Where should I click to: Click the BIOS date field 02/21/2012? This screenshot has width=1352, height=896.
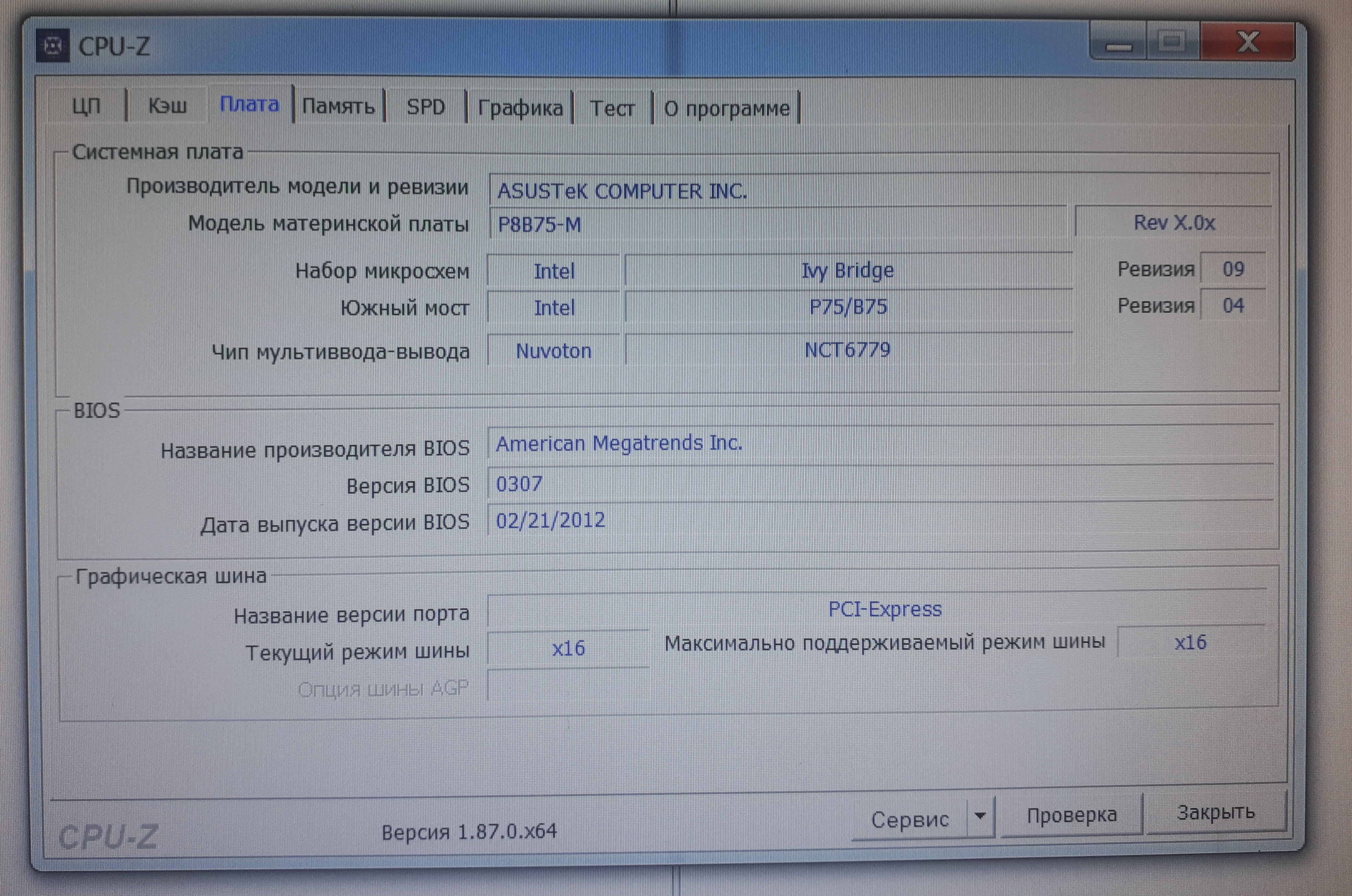880,521
